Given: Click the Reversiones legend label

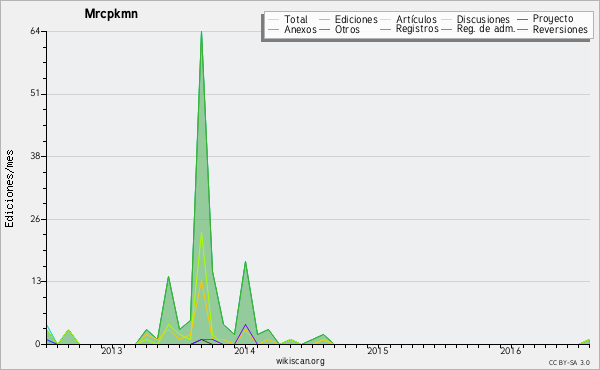Looking at the screenshot, I should [x=560, y=29].
